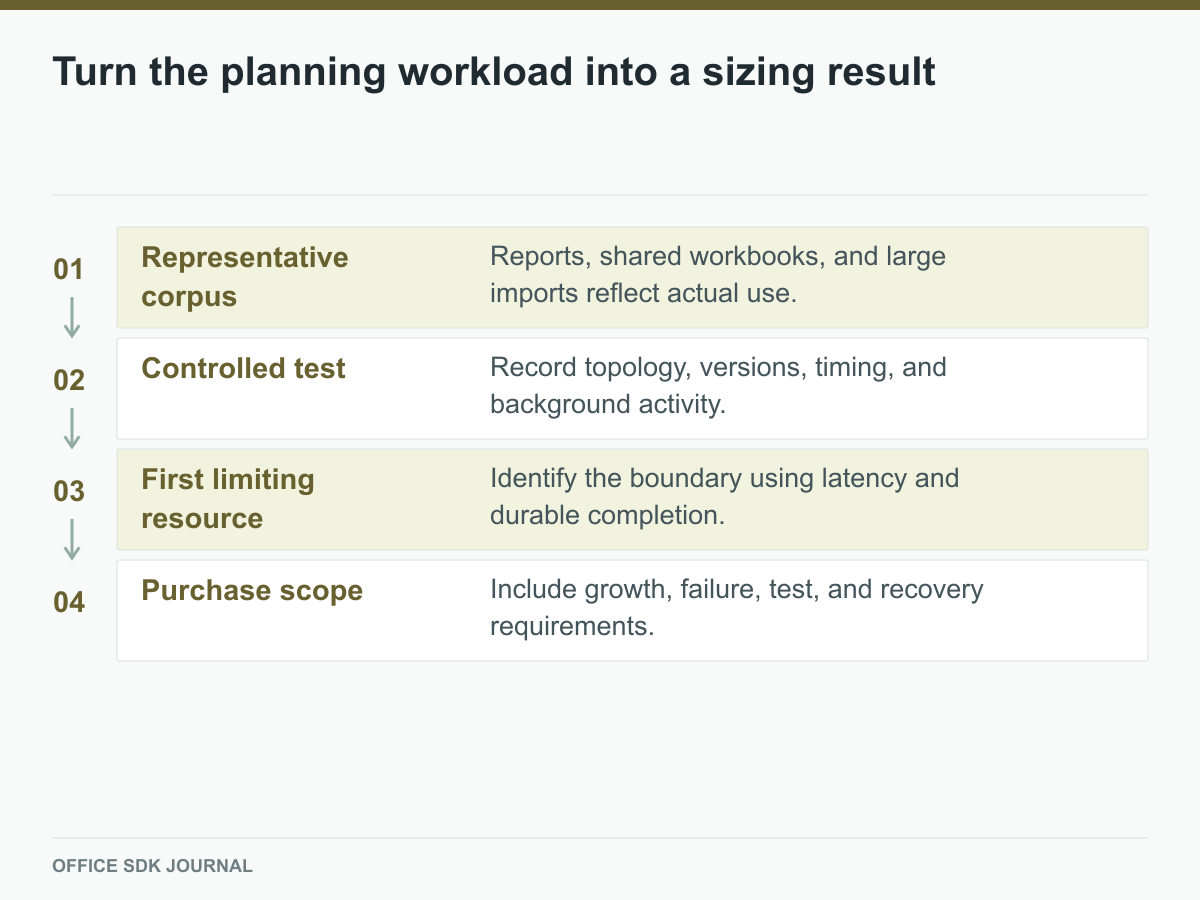
Task: Click the olive top border bar
Action: [600, 5]
